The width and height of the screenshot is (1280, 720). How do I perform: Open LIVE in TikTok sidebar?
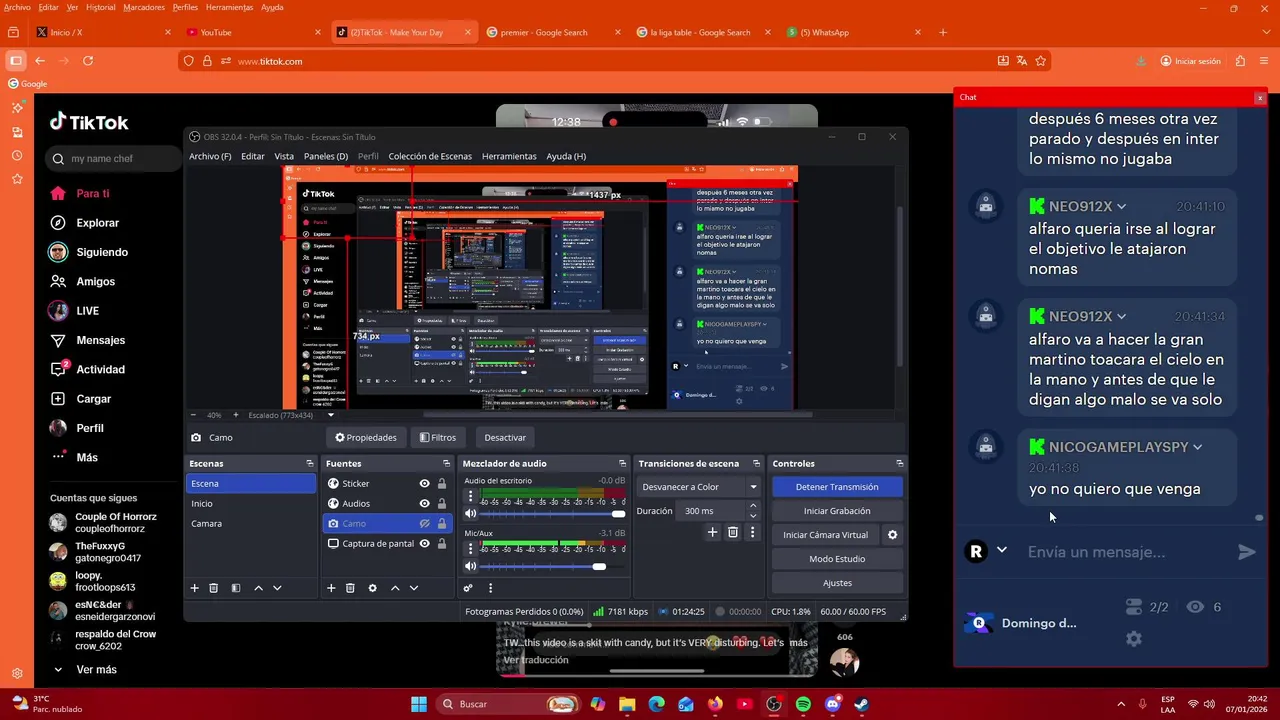click(x=87, y=311)
